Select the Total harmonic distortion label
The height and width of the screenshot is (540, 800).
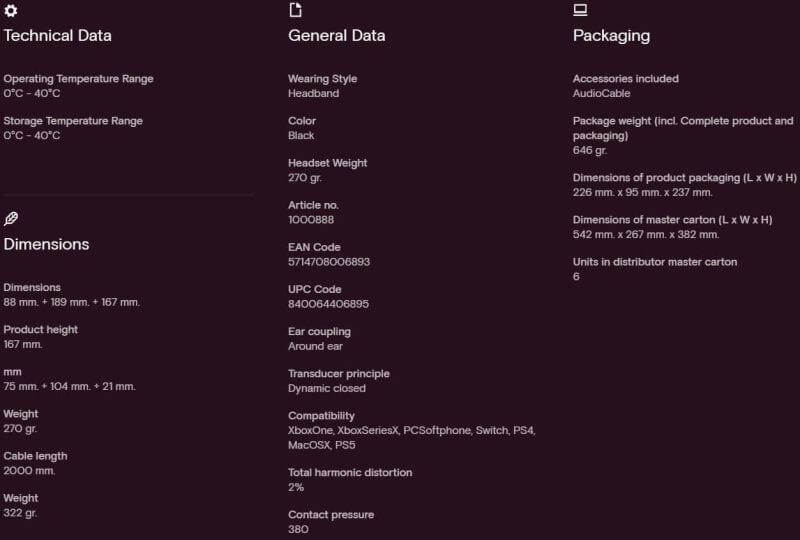[x=350, y=473]
